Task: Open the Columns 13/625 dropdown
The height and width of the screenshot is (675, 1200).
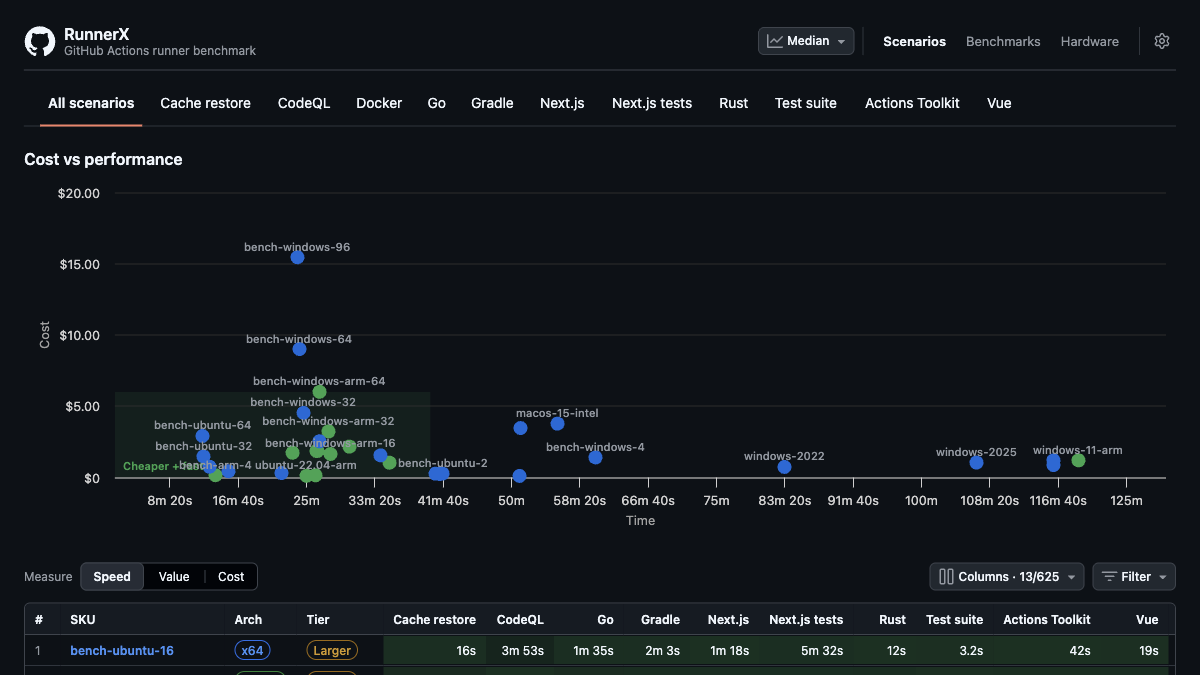Action: point(1007,577)
